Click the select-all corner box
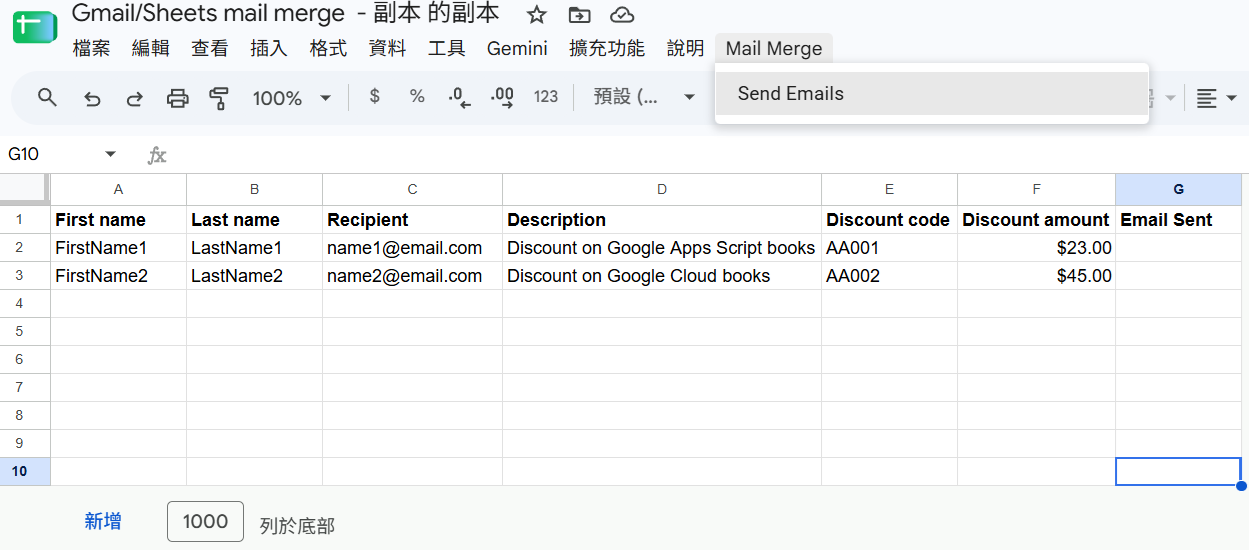The width and height of the screenshot is (1249, 550). tap(24, 188)
